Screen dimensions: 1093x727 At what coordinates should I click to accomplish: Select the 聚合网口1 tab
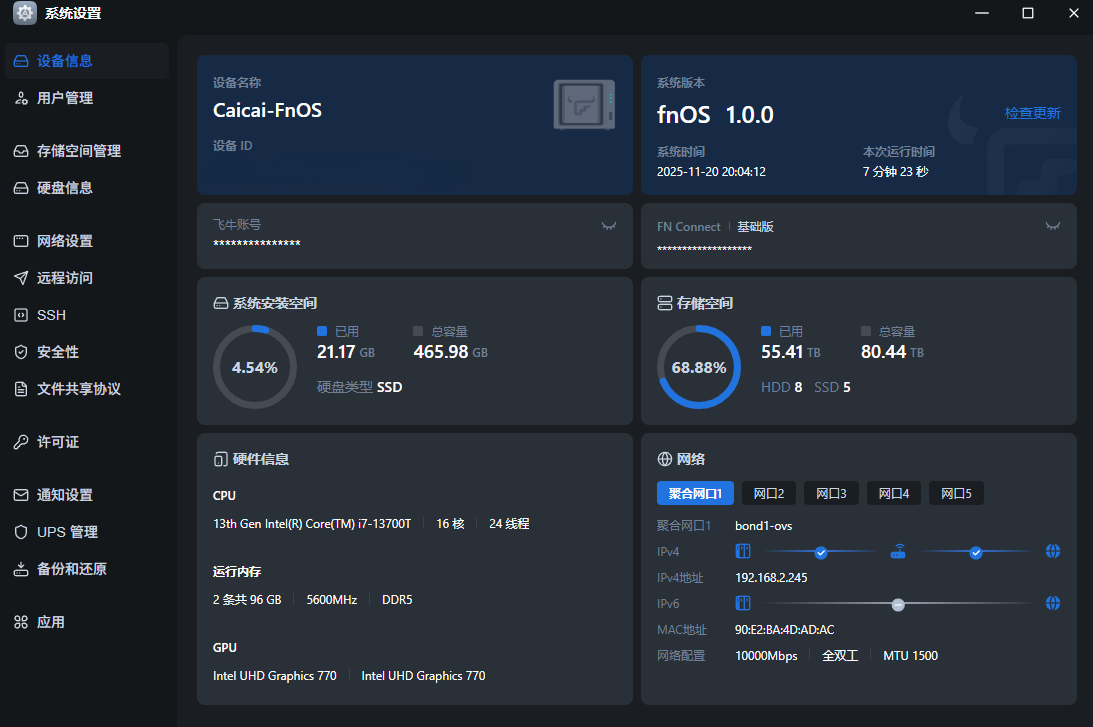tap(695, 493)
